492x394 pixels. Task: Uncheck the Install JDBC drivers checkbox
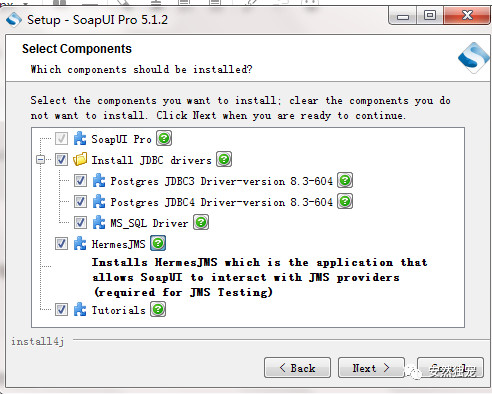tap(61, 159)
